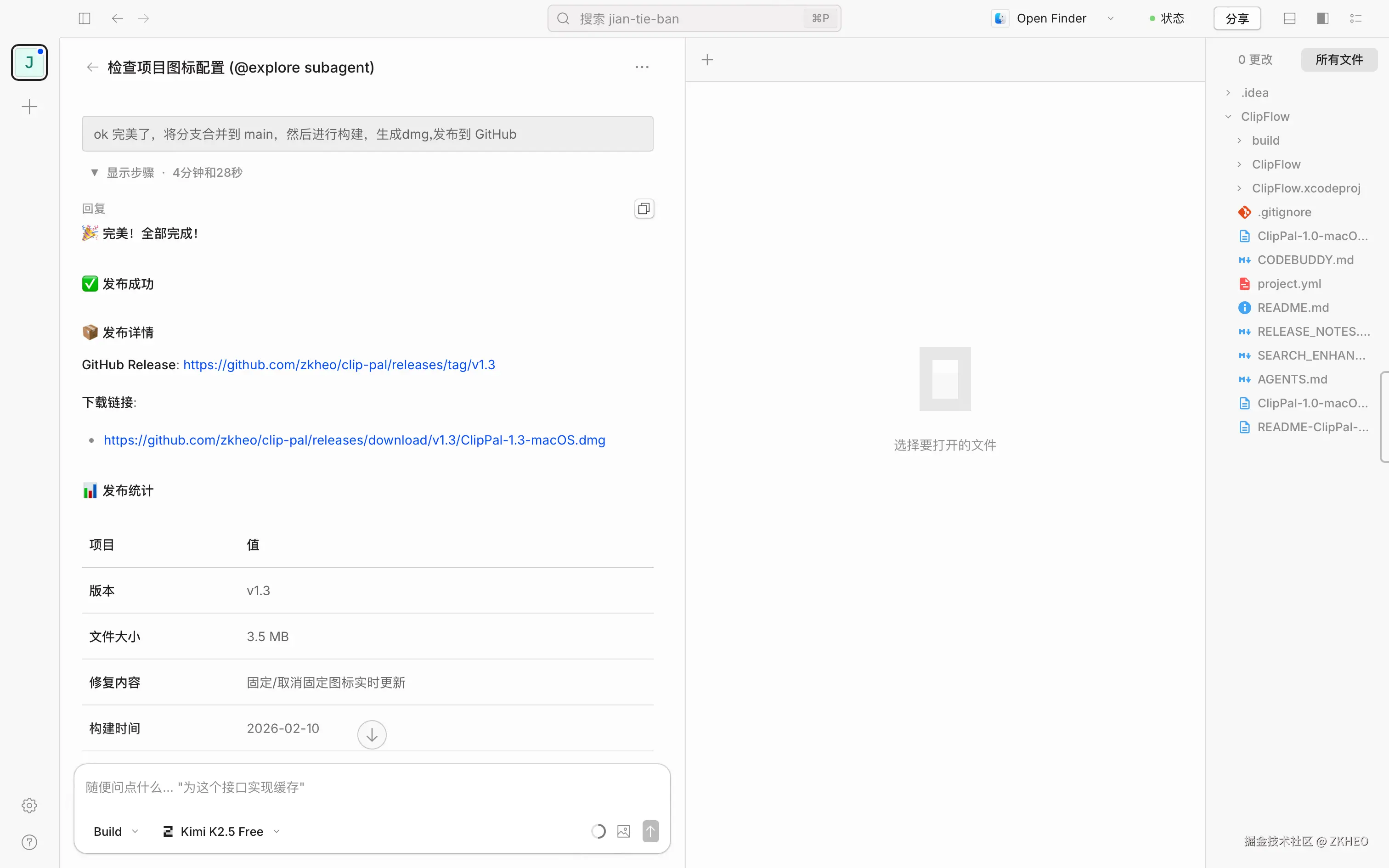This screenshot has width=1389, height=868.
Task: Expand the build folder in file tree
Action: (x=1265, y=141)
